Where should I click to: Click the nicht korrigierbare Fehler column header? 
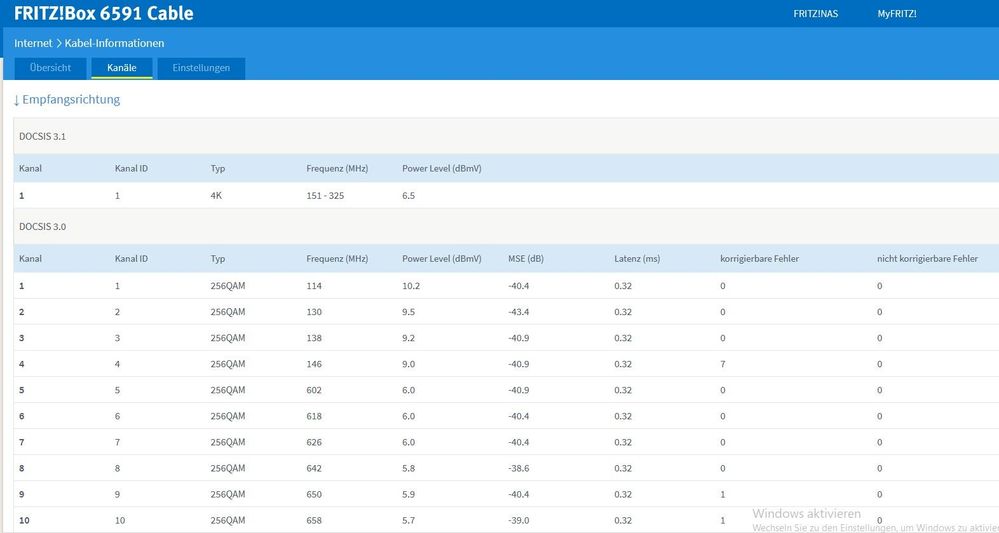[x=927, y=259]
